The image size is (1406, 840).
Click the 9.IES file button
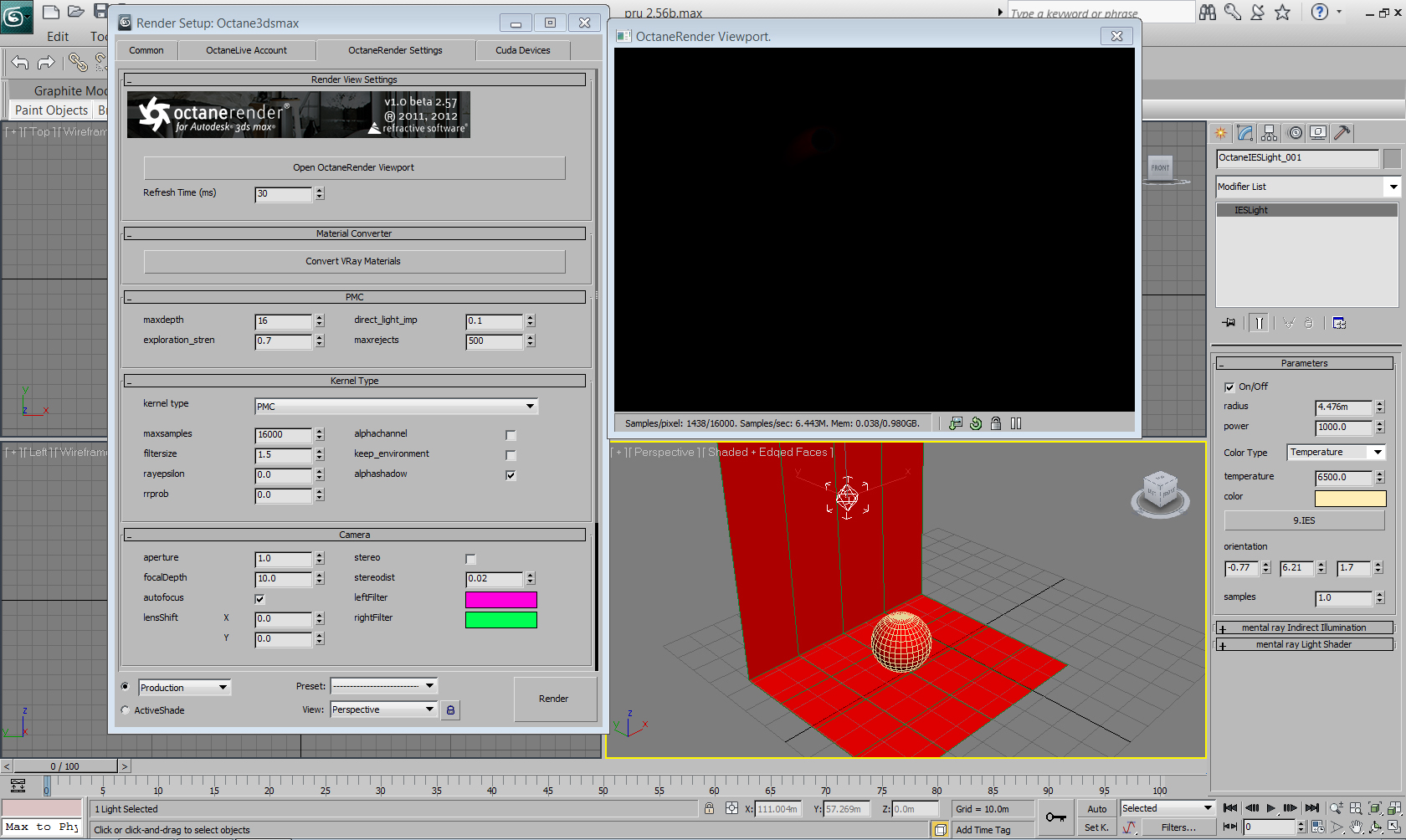[x=1304, y=520]
